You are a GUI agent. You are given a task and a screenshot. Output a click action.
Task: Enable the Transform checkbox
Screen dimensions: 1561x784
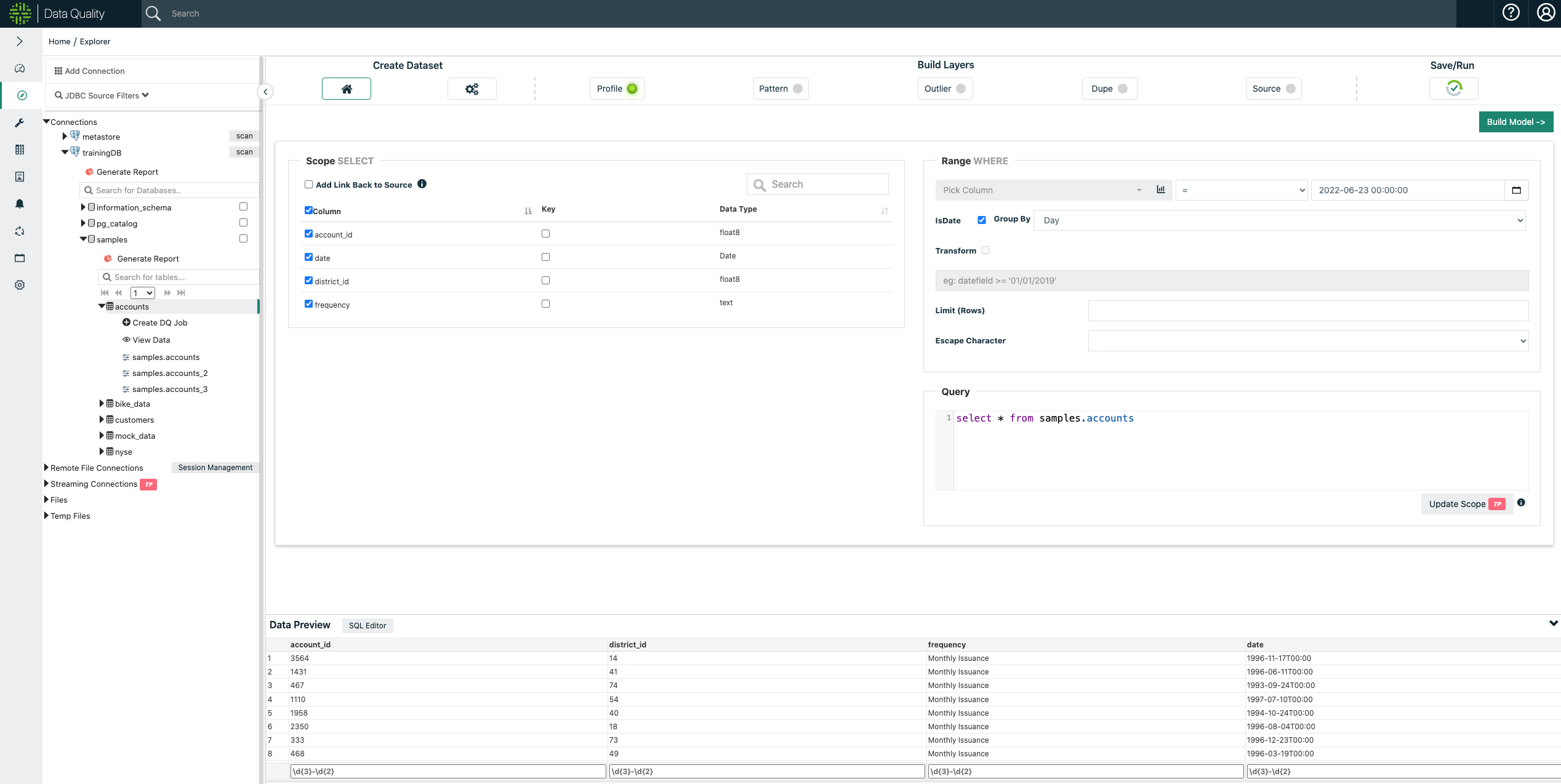(985, 250)
